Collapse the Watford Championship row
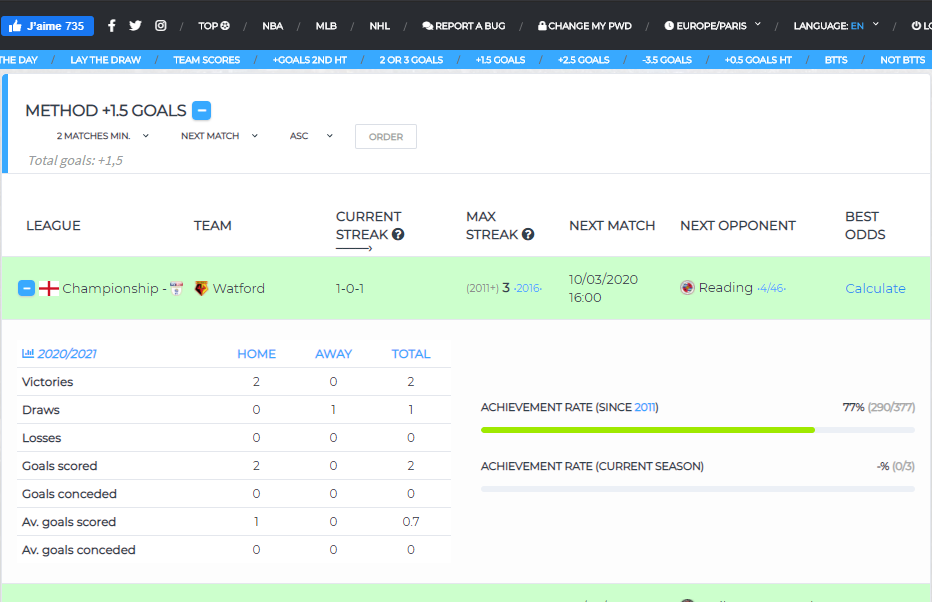Screen dimensions: 932x602 coord(26,288)
